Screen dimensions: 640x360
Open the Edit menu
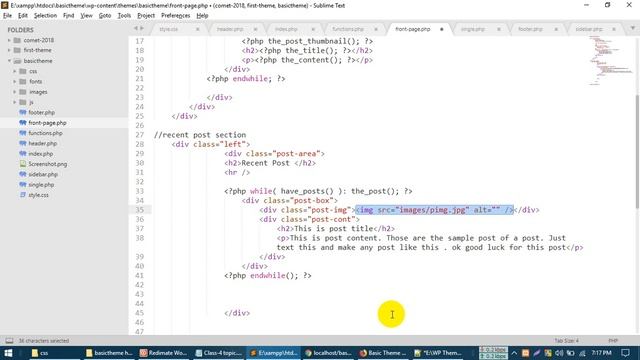(x=23, y=16)
